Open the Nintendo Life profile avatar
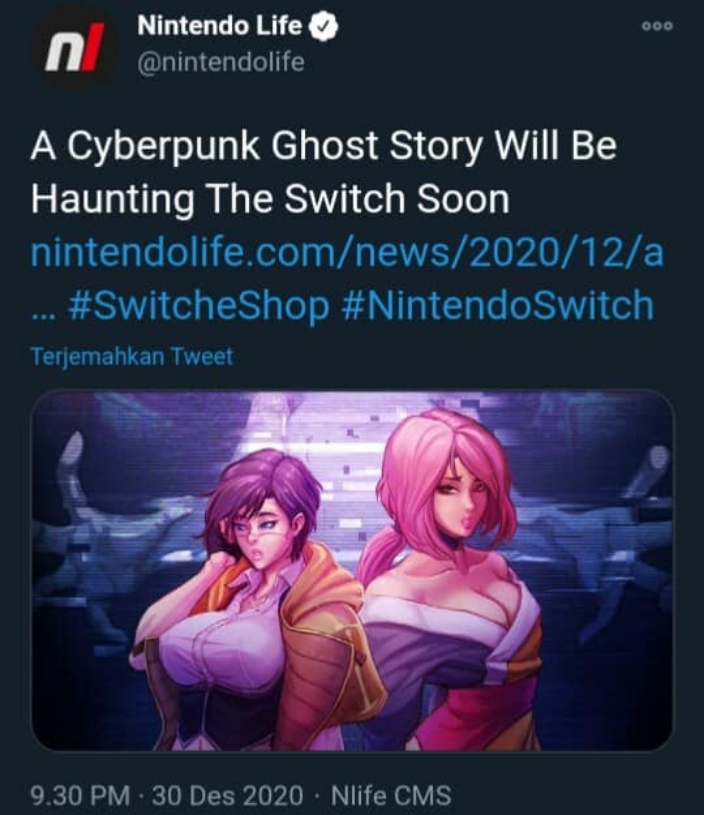This screenshot has width=704, height=815. [74, 46]
